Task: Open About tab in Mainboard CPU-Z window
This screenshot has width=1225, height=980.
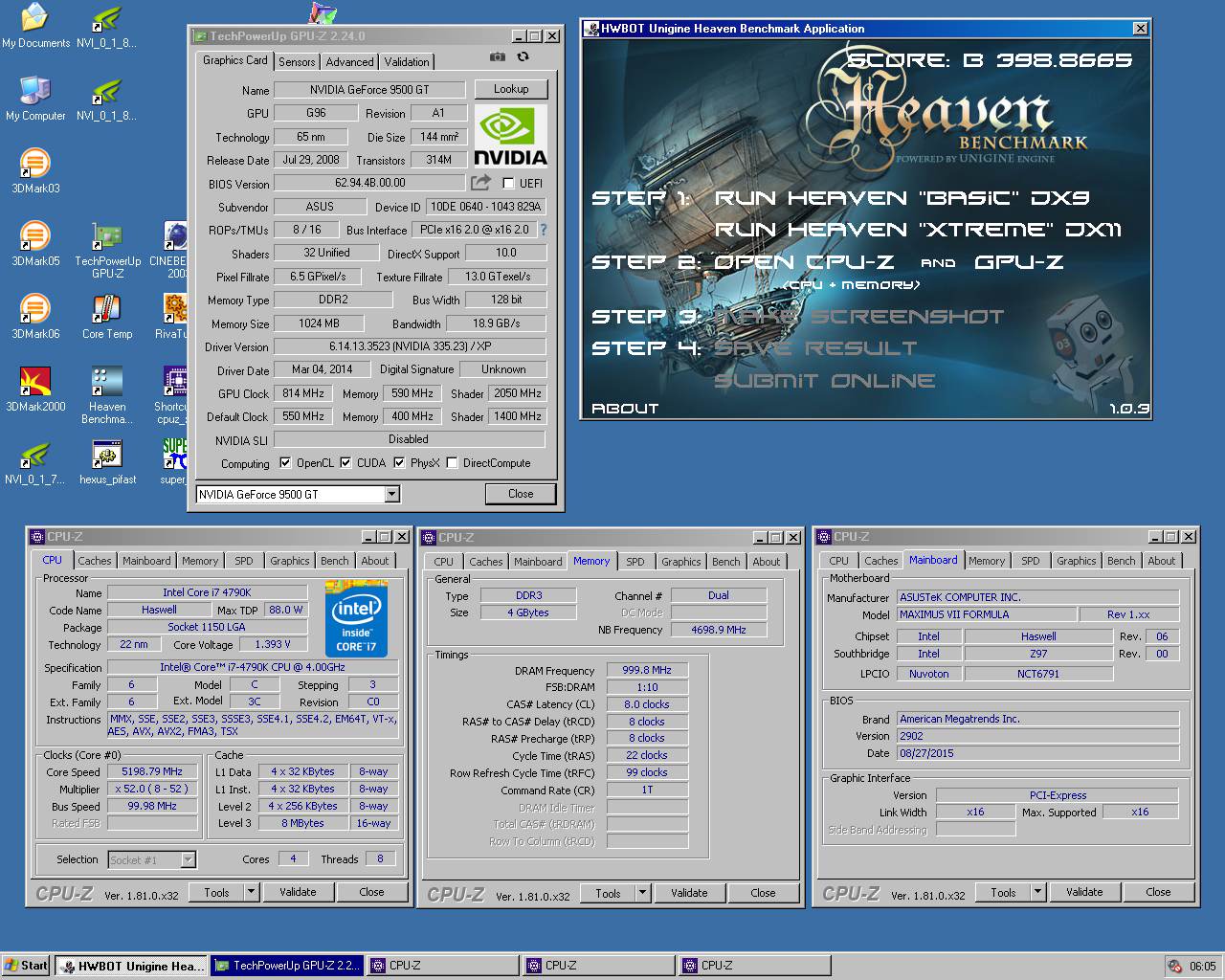Action: pyautogui.click(x=1162, y=562)
